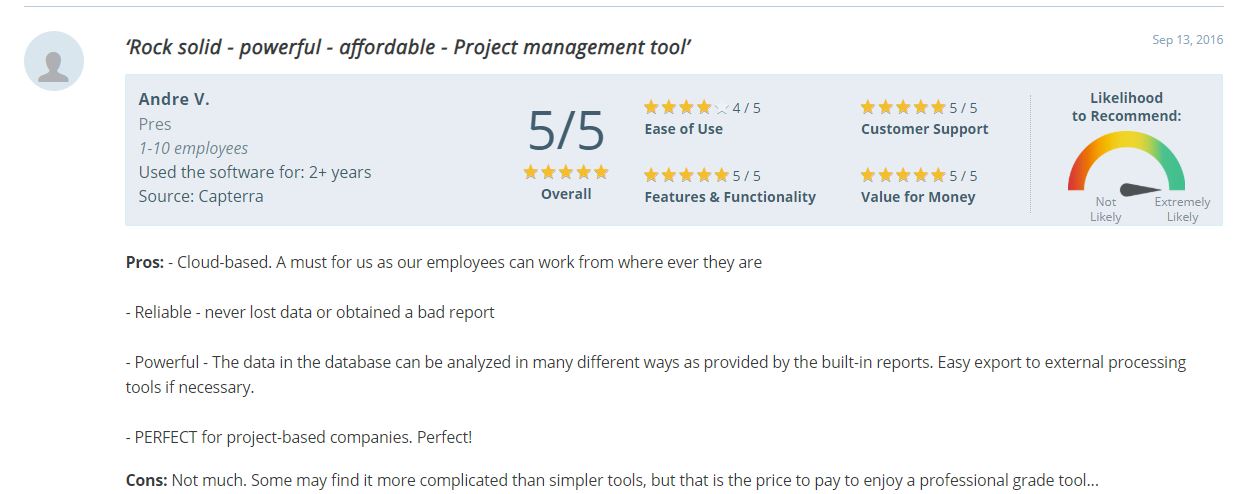Viewport: 1238px width, 494px height.
Task: Click the Sep 13, 2016 review date
Action: coord(1187,40)
